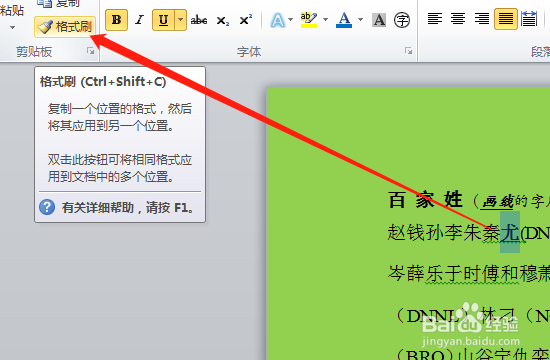Open Text Effects icon
550x360 pixels.
tap(277, 20)
